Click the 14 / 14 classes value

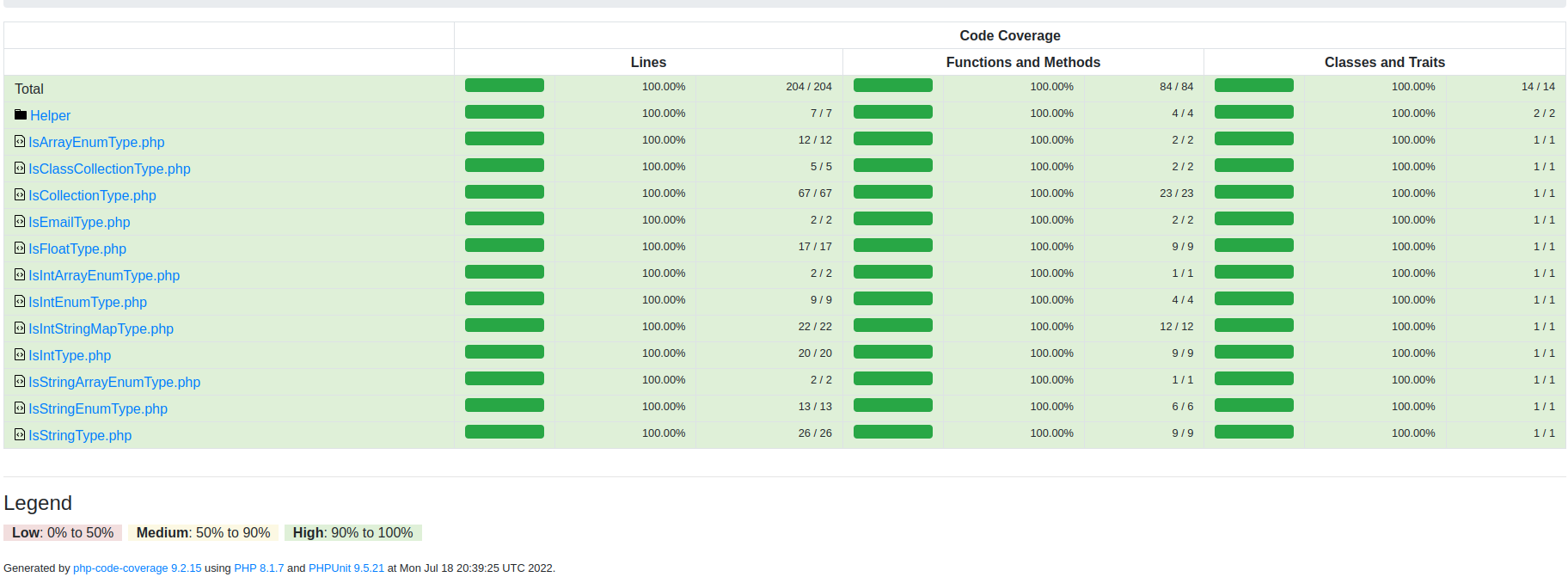1538,87
